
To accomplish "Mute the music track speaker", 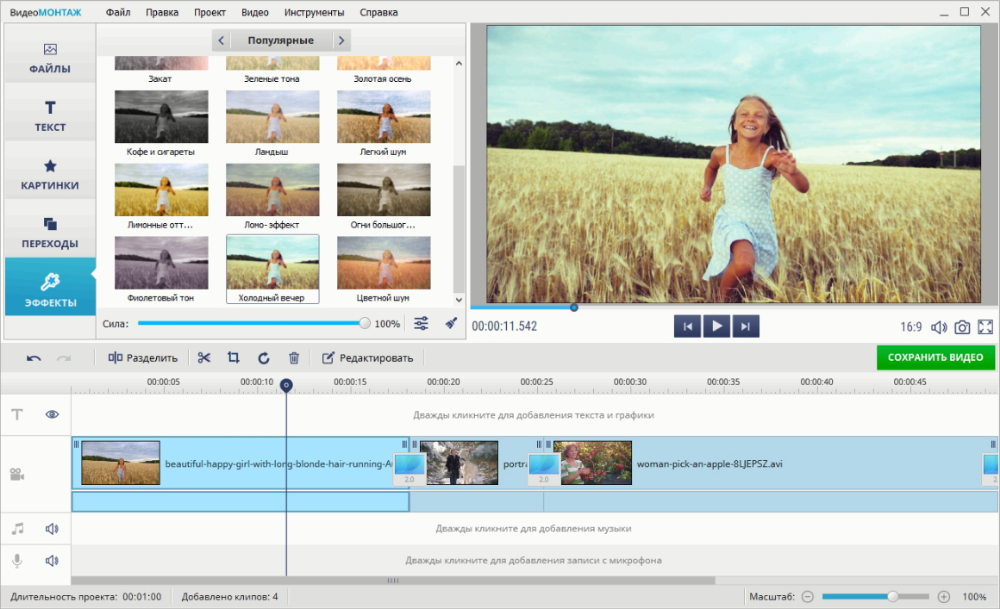I will click(x=52, y=529).
